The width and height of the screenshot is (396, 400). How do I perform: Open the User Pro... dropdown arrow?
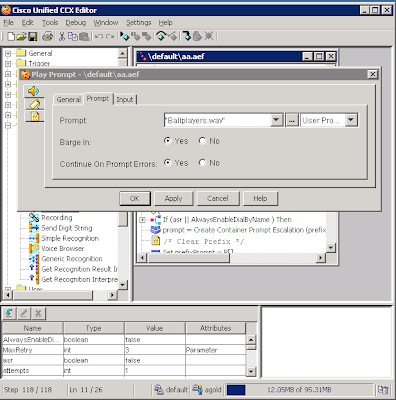click(351, 120)
